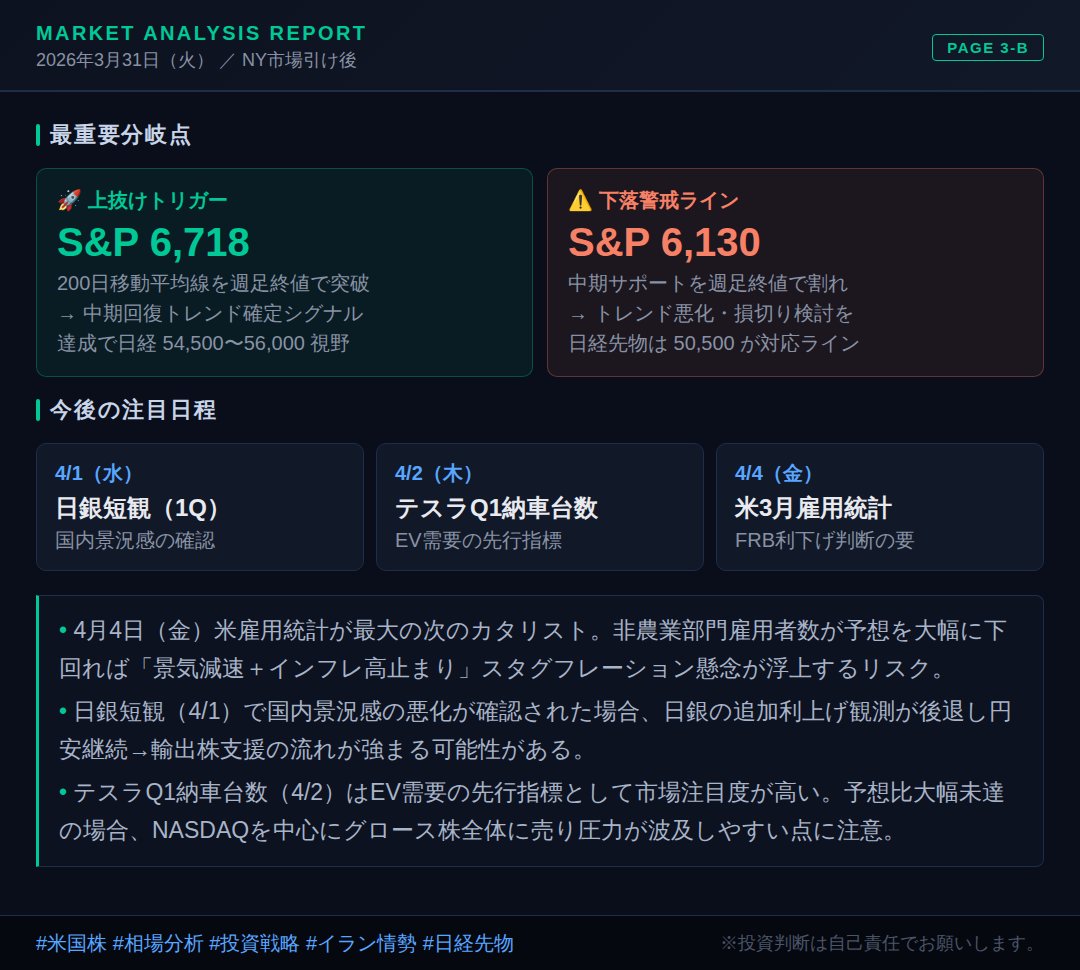The width and height of the screenshot is (1080, 970).
Task: Click the S&P 6,130 alert level
Action: (x=661, y=242)
